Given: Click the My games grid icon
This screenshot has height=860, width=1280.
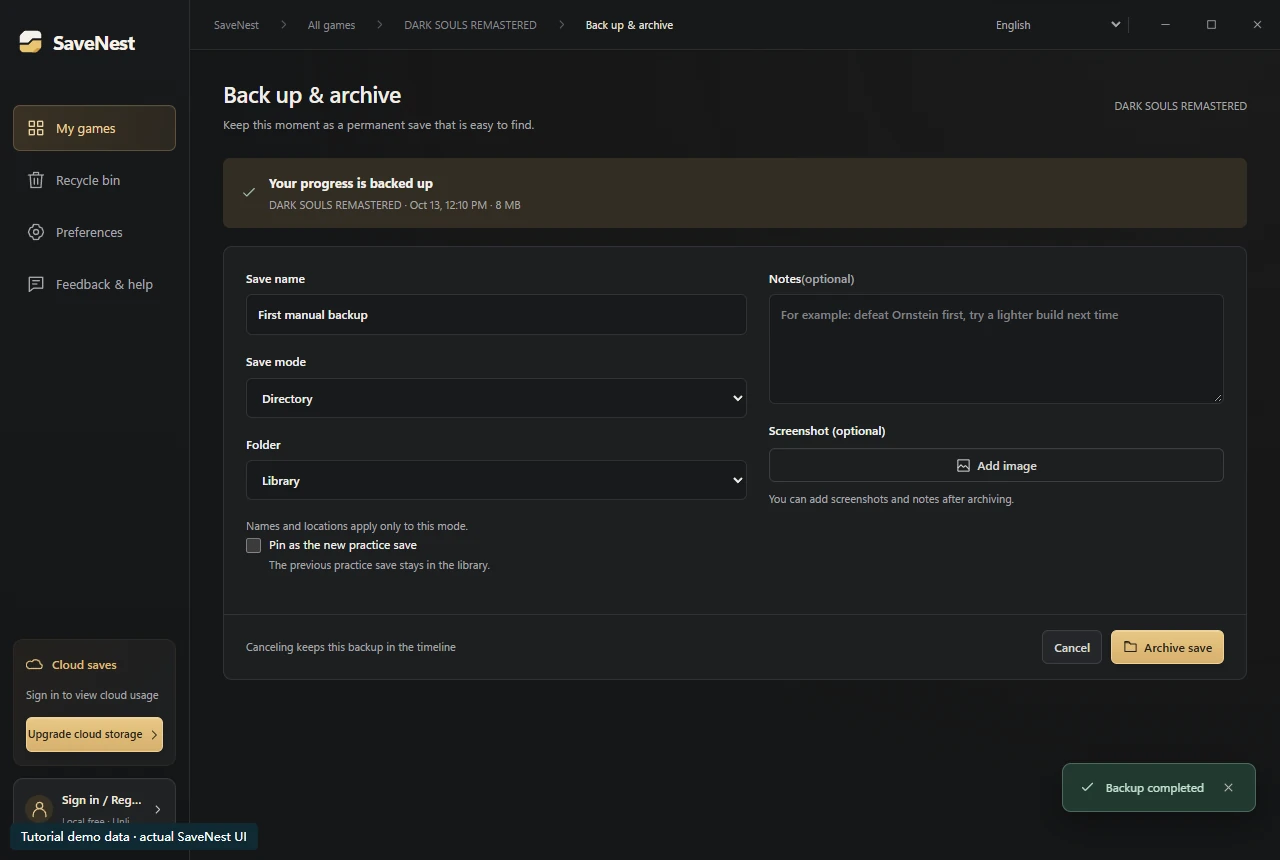Looking at the screenshot, I should 36,128.
